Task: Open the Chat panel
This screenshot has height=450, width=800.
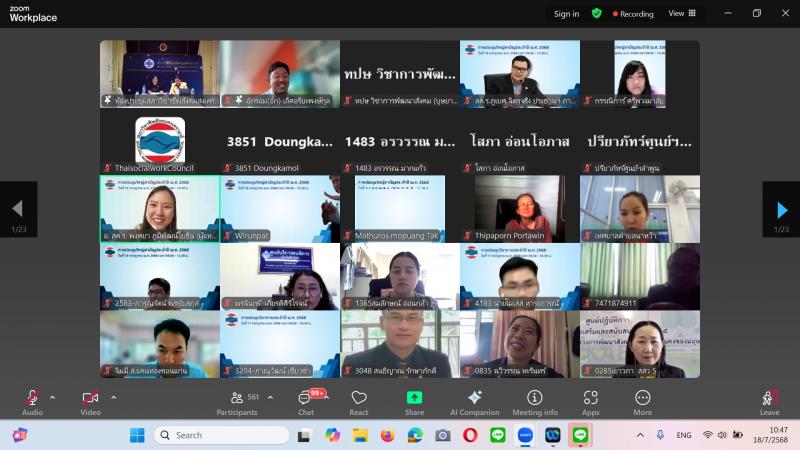Action: [306, 402]
